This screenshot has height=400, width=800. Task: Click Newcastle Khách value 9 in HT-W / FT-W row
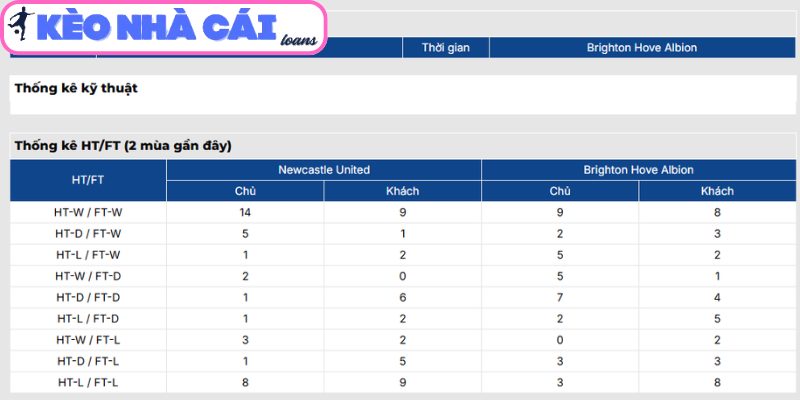tap(403, 212)
